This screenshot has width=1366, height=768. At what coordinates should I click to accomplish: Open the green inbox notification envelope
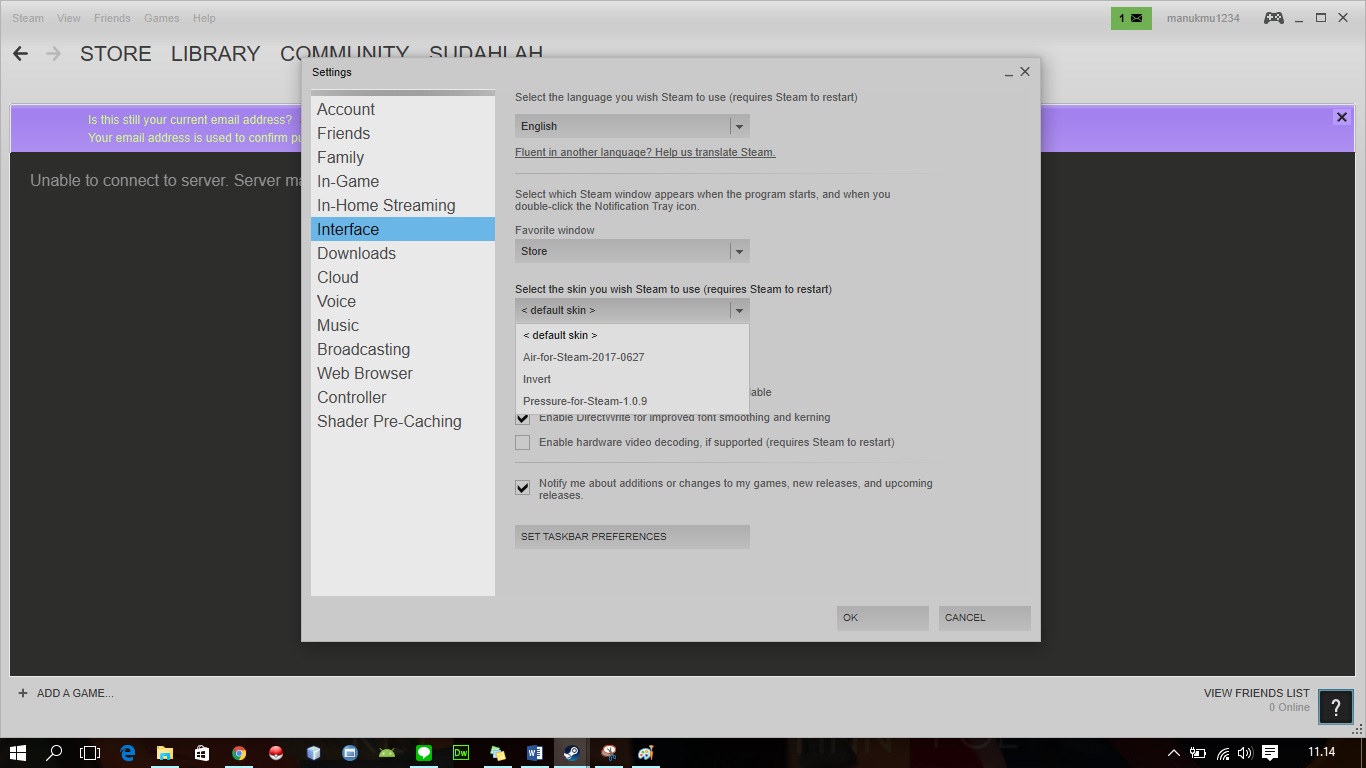pos(1131,18)
